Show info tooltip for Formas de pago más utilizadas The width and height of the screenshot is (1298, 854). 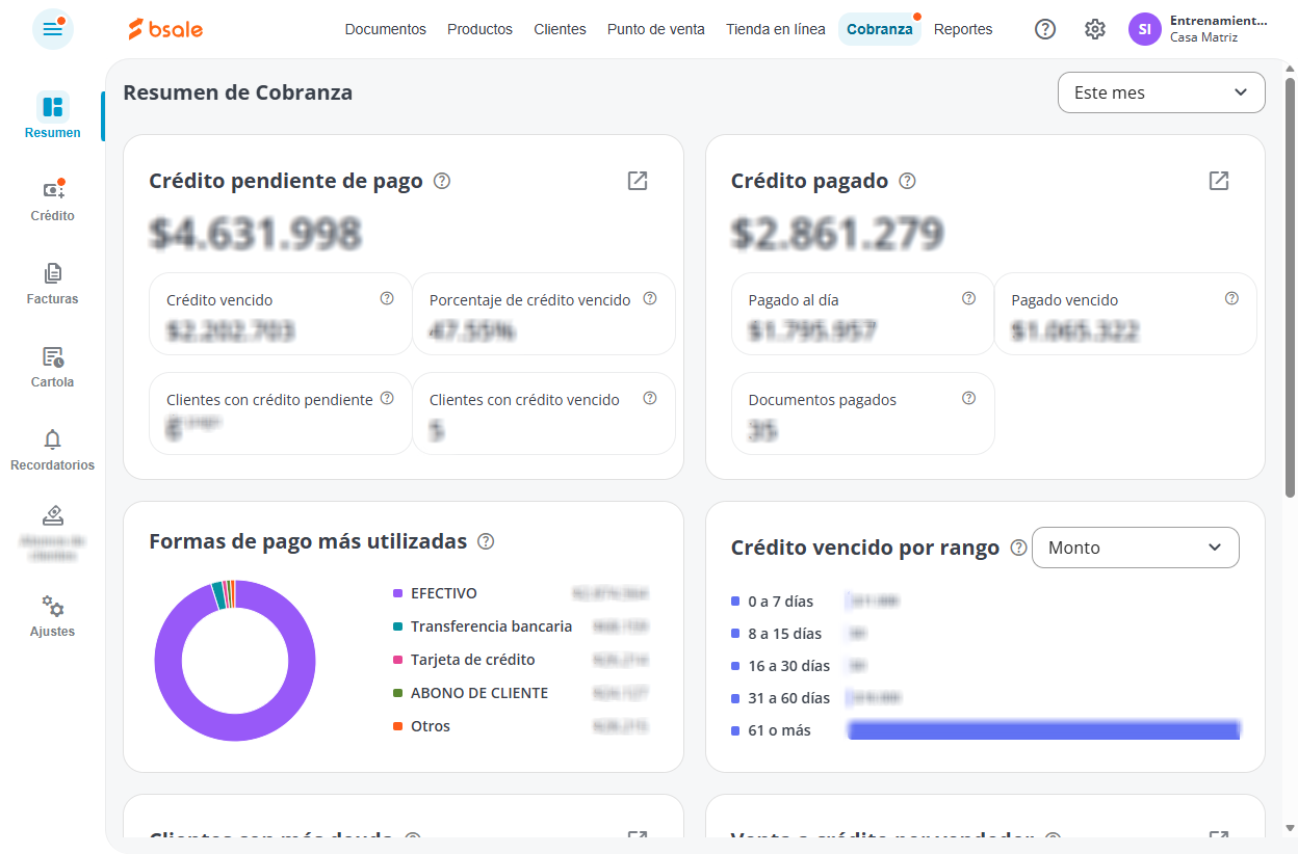tap(486, 542)
